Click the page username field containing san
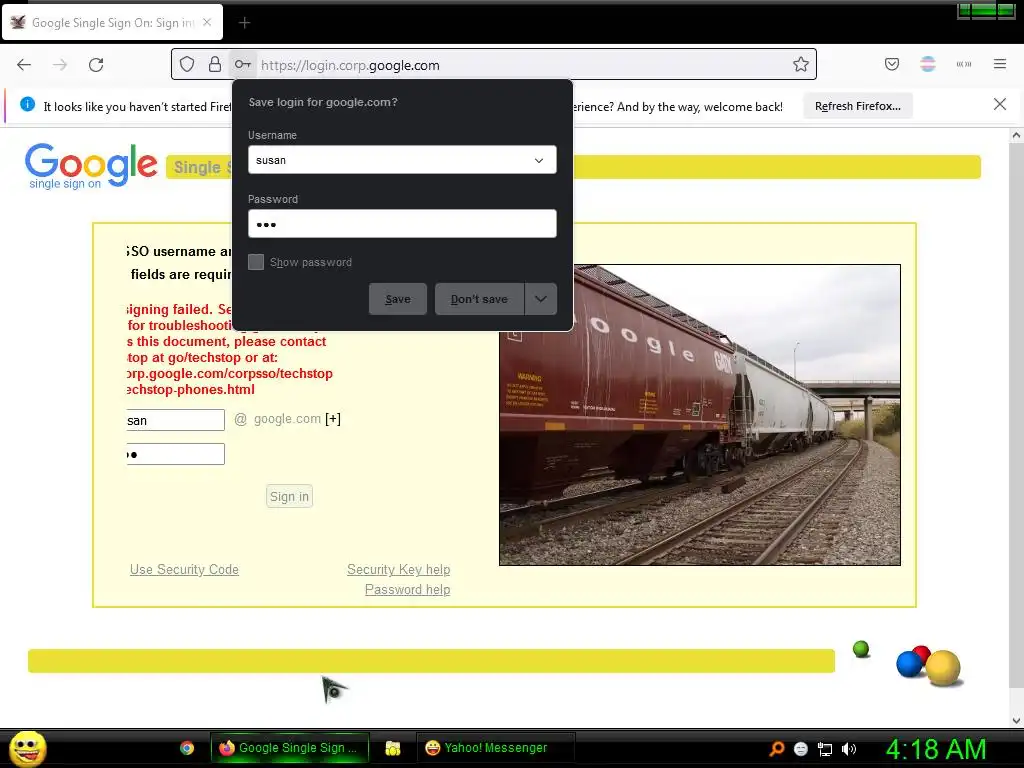Viewport: 1024px width, 768px height. [x=176, y=420]
